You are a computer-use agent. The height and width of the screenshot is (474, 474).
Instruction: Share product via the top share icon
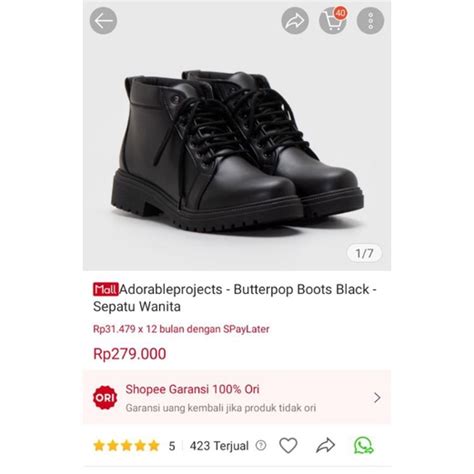(x=295, y=21)
